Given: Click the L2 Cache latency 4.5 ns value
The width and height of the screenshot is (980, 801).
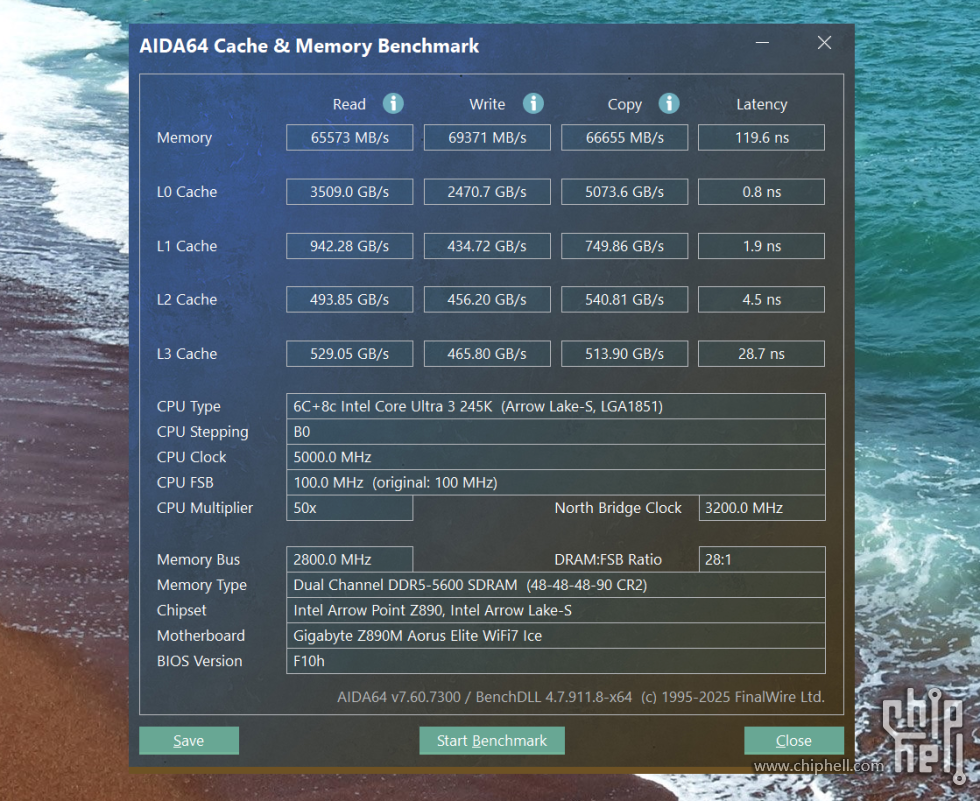Looking at the screenshot, I should click(761, 299).
